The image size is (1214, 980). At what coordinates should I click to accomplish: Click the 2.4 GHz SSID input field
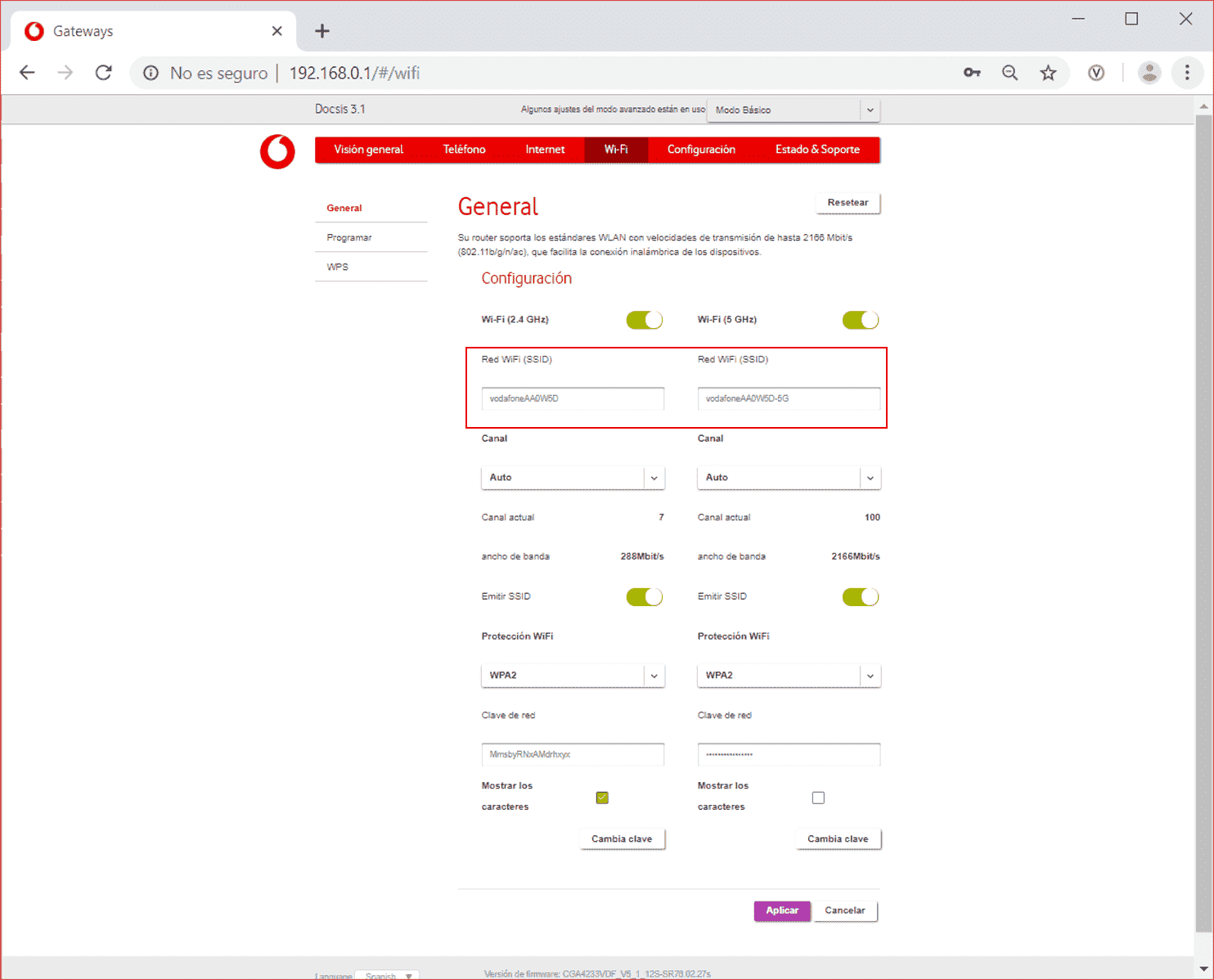click(x=573, y=398)
